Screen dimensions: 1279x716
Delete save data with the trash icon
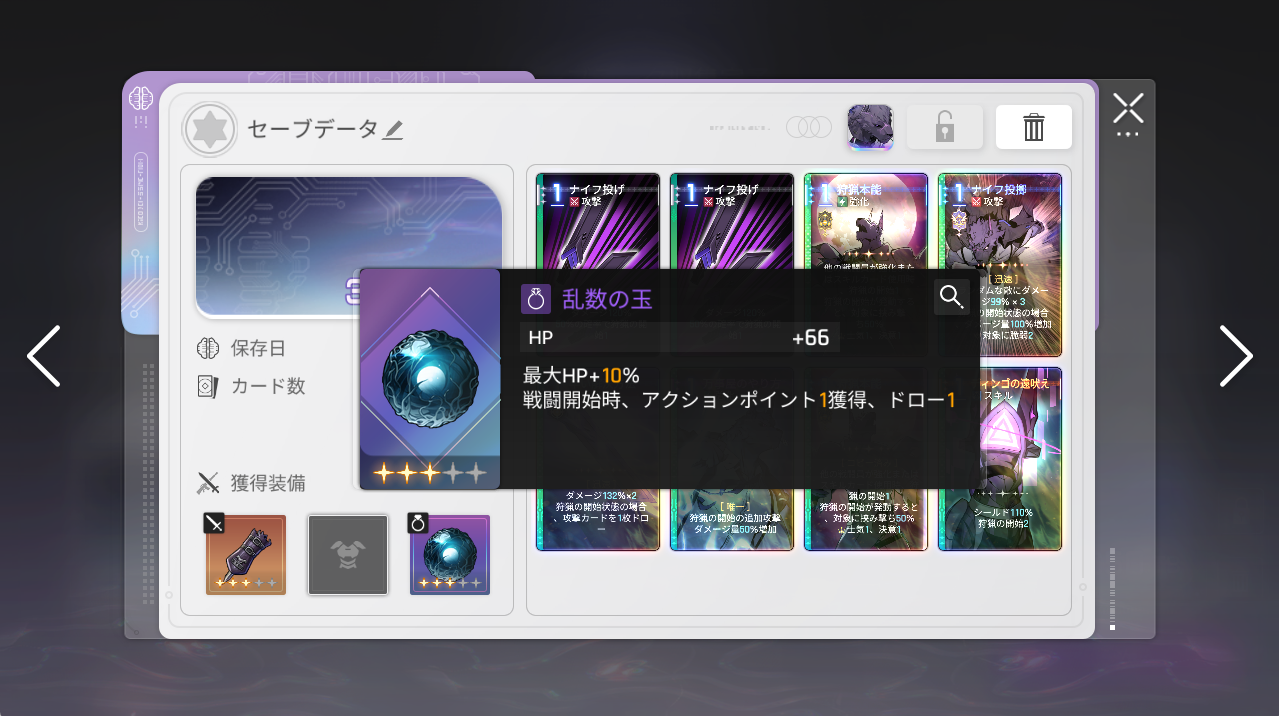1033,127
